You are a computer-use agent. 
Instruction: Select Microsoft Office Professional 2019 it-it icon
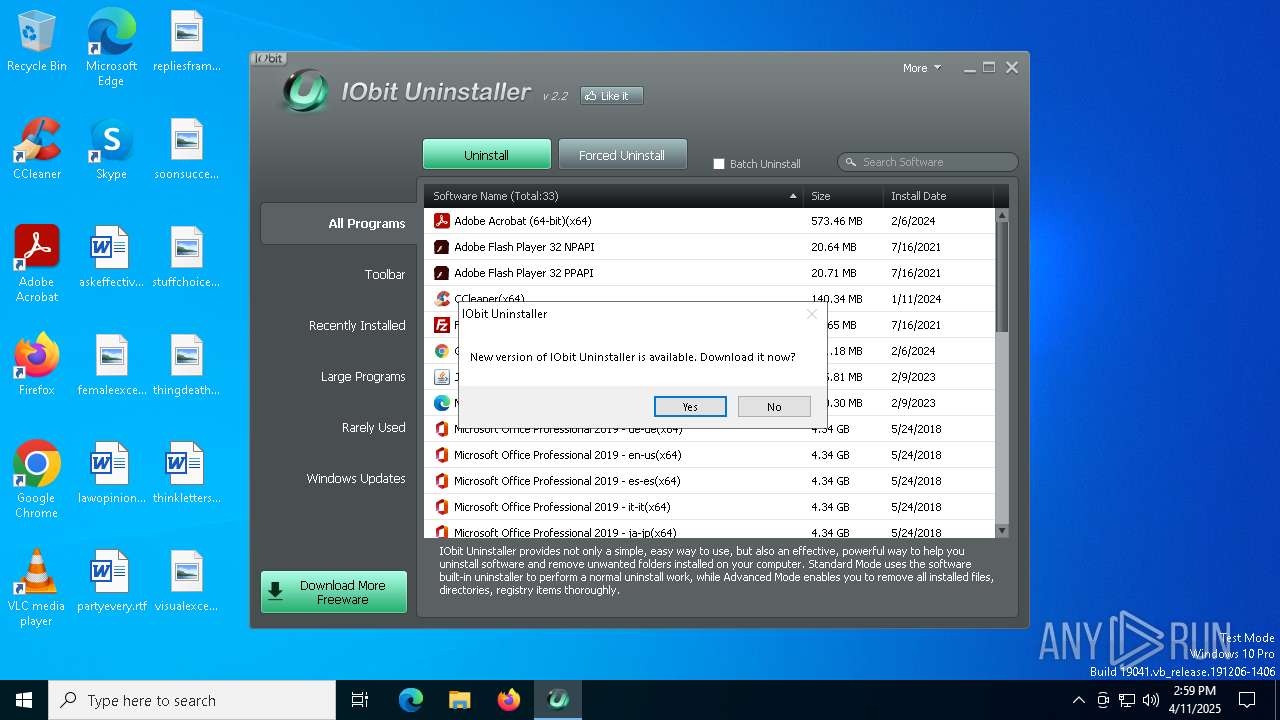442,507
